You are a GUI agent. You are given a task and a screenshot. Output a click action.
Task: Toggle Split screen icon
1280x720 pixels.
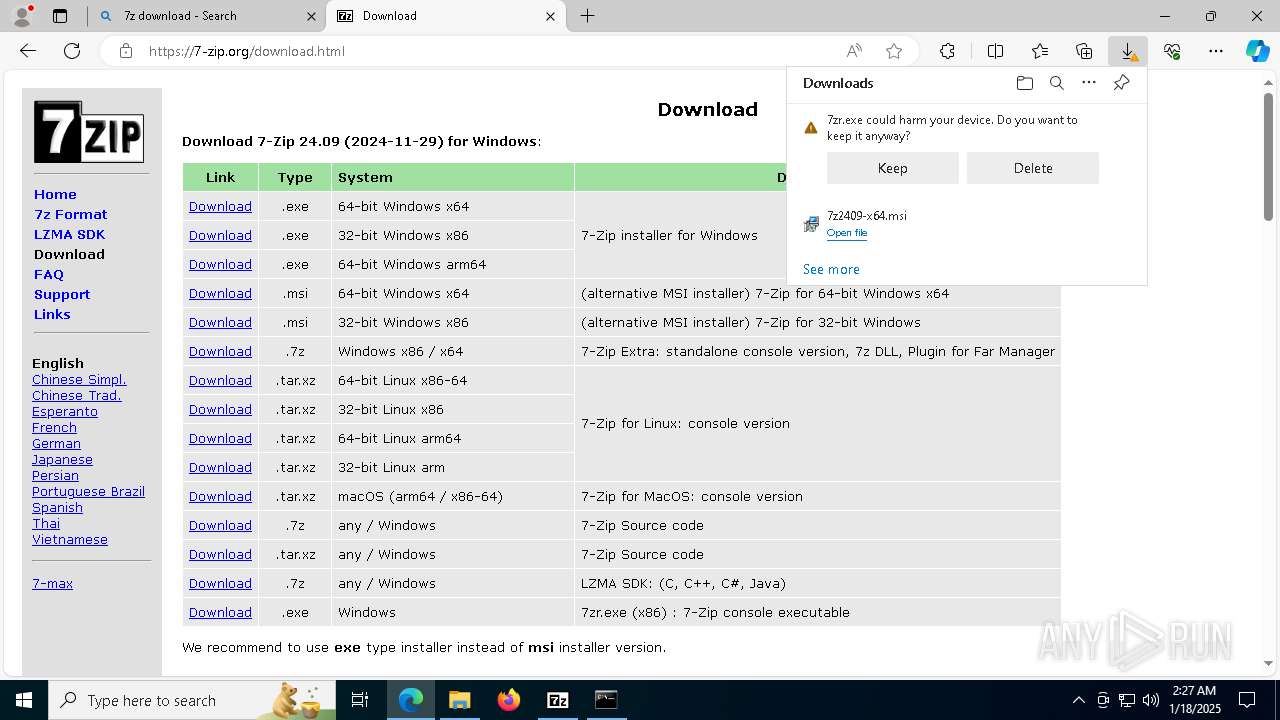coord(995,51)
